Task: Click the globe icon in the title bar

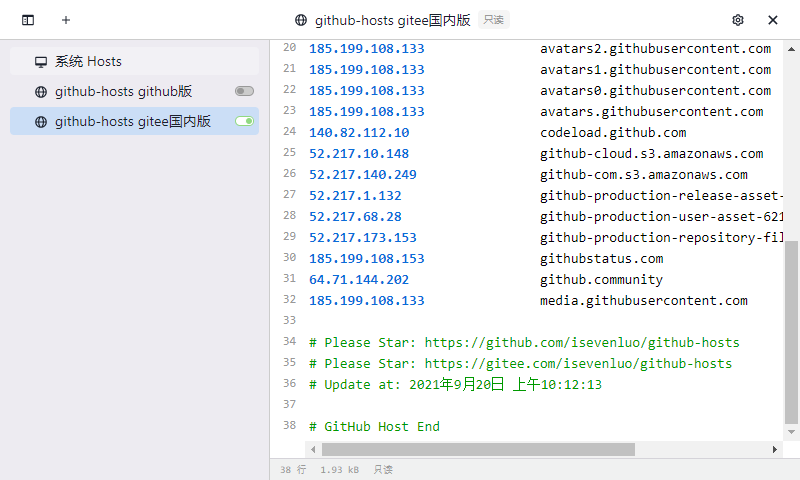Action: [301, 20]
